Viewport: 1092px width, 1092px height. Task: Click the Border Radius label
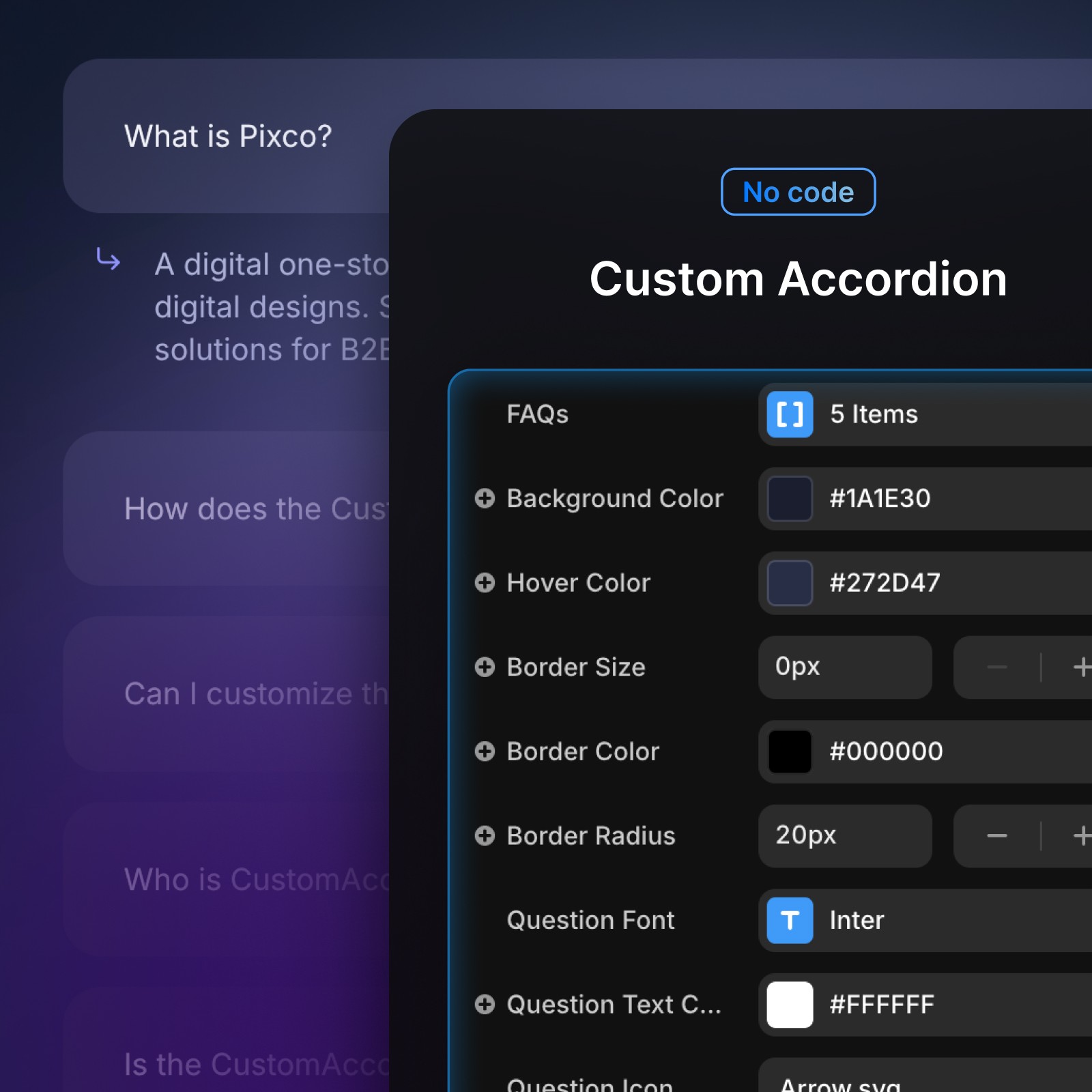(591, 835)
